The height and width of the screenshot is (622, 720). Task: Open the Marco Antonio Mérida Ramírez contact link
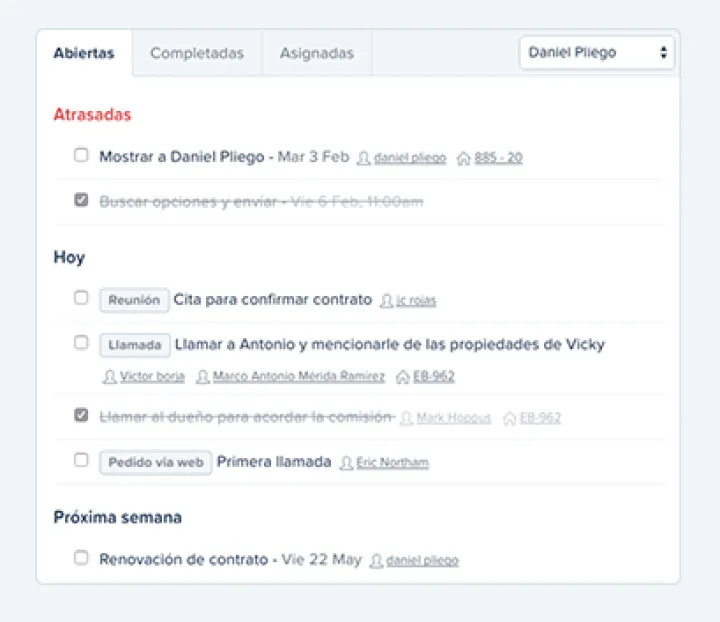(299, 377)
